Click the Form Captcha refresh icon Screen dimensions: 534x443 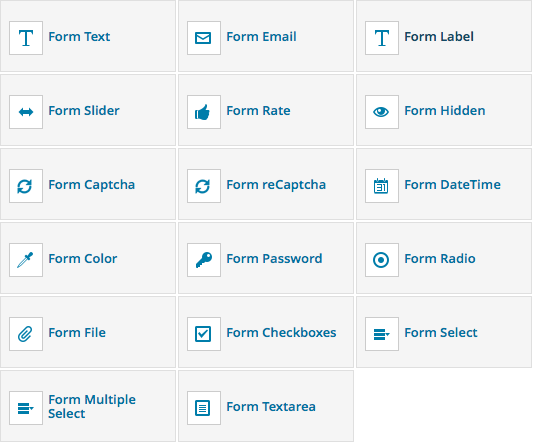[26, 186]
